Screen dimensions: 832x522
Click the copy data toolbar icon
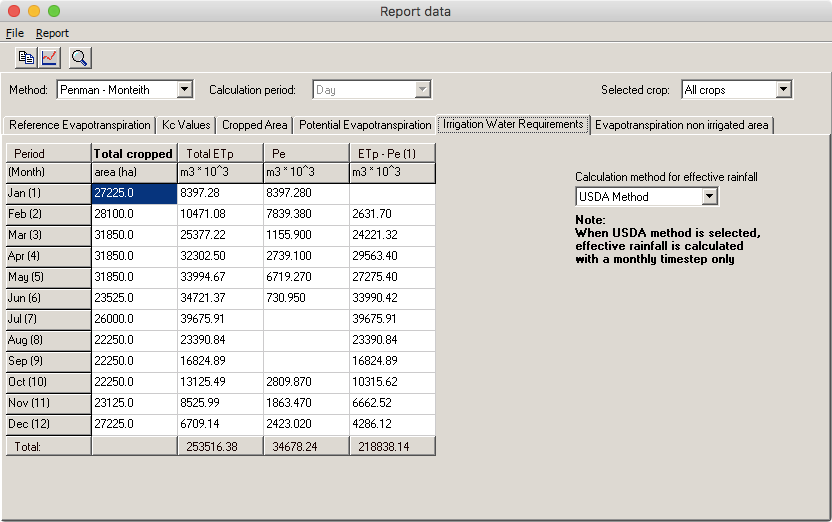(26, 57)
